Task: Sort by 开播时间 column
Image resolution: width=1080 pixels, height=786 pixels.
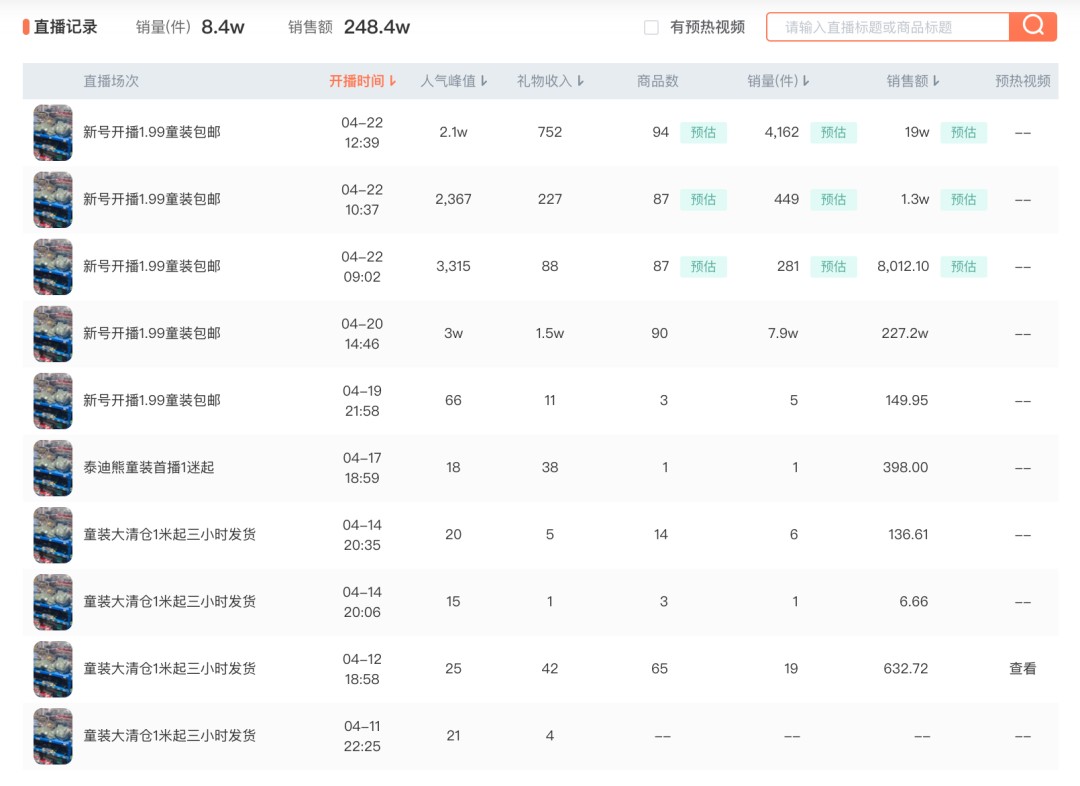Action: [362, 81]
